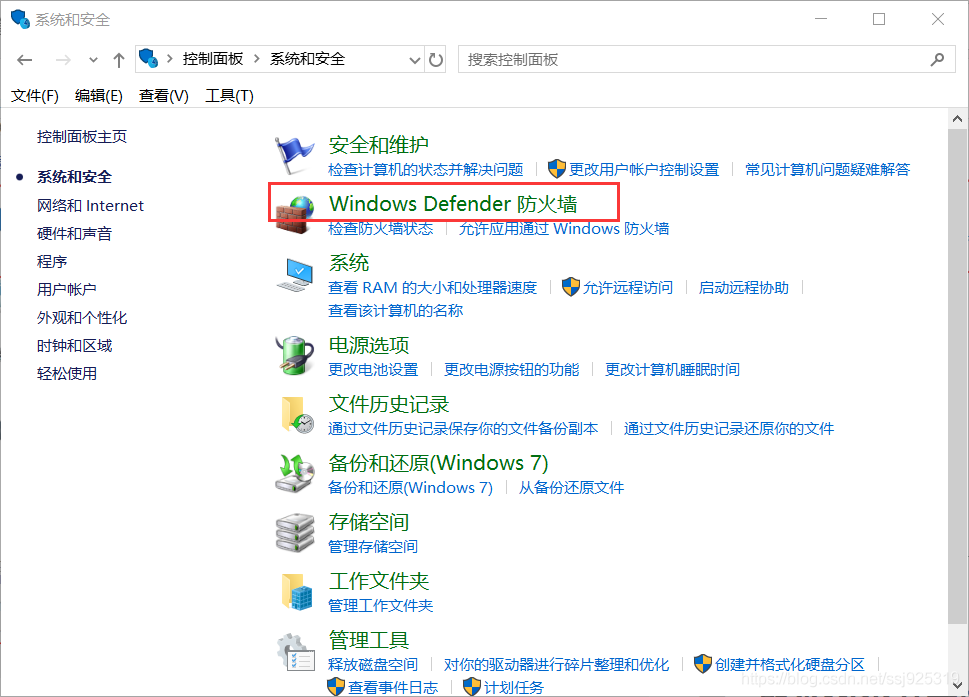This screenshot has width=969, height=697.
Task: Open recent locations dropdown arrow
Action: click(93, 60)
